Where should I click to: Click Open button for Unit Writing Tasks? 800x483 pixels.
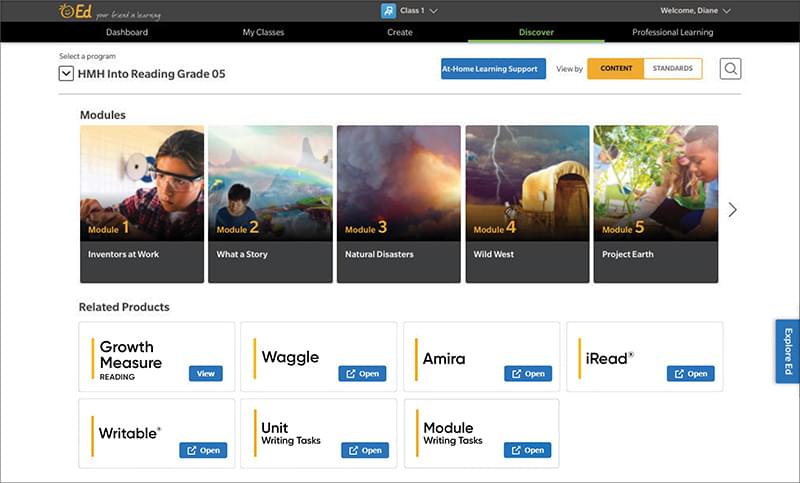point(365,450)
